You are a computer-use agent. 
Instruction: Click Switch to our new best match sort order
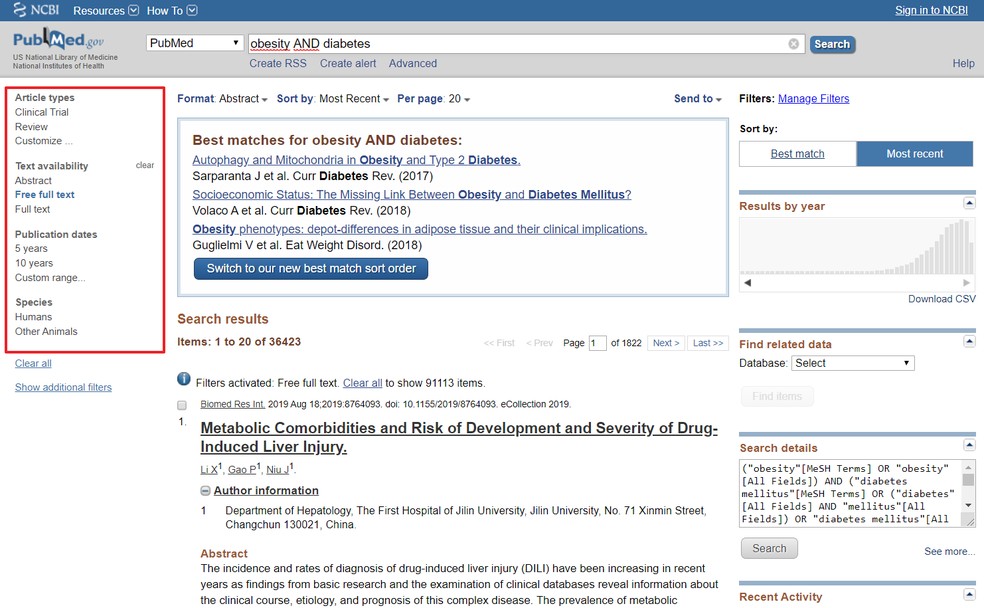pyautogui.click(x=310, y=268)
